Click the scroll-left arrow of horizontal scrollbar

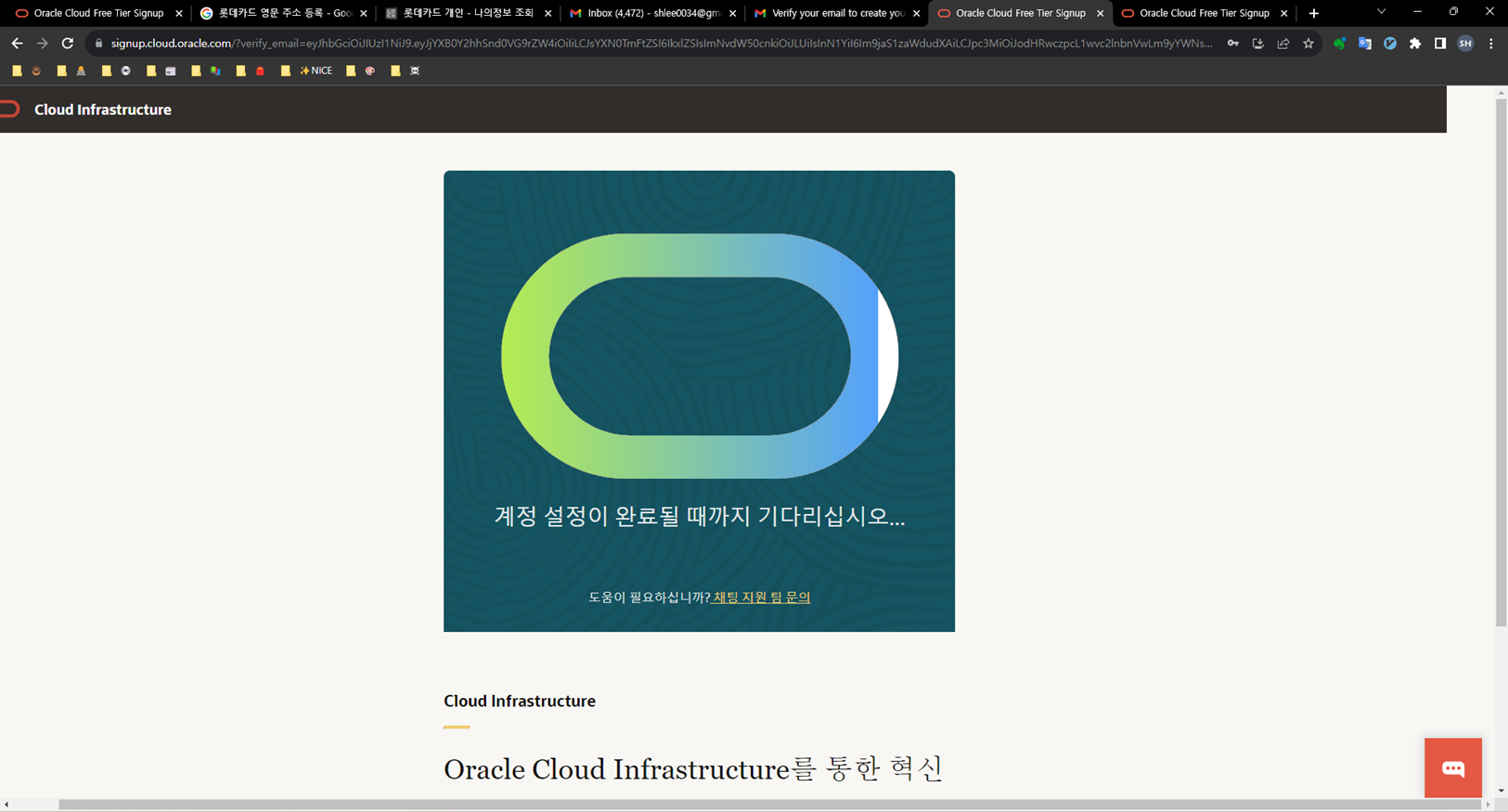[x=6, y=805]
